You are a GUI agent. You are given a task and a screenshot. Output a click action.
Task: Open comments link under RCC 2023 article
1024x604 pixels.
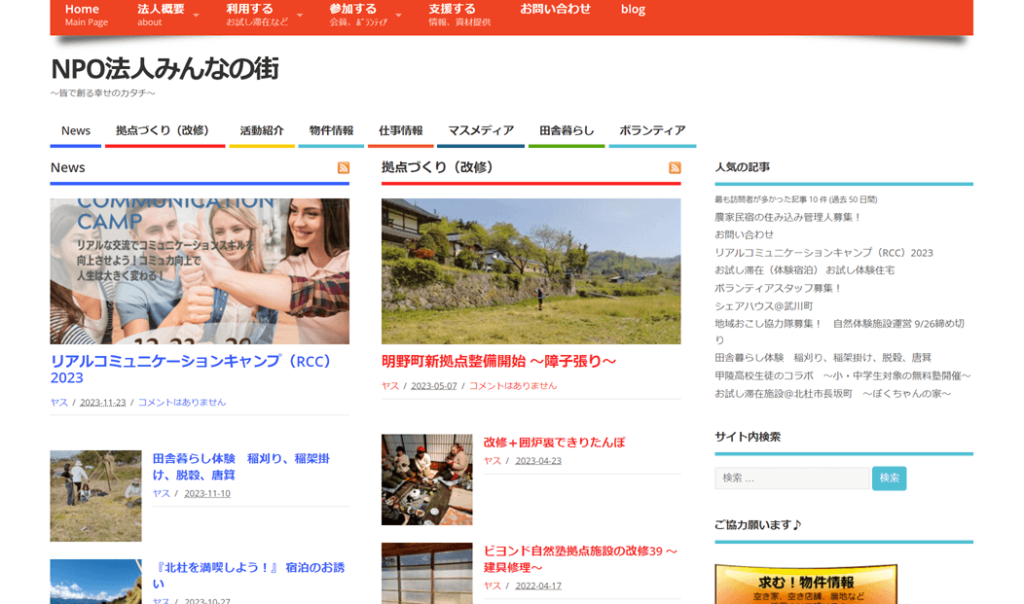pyautogui.click(x=182, y=402)
